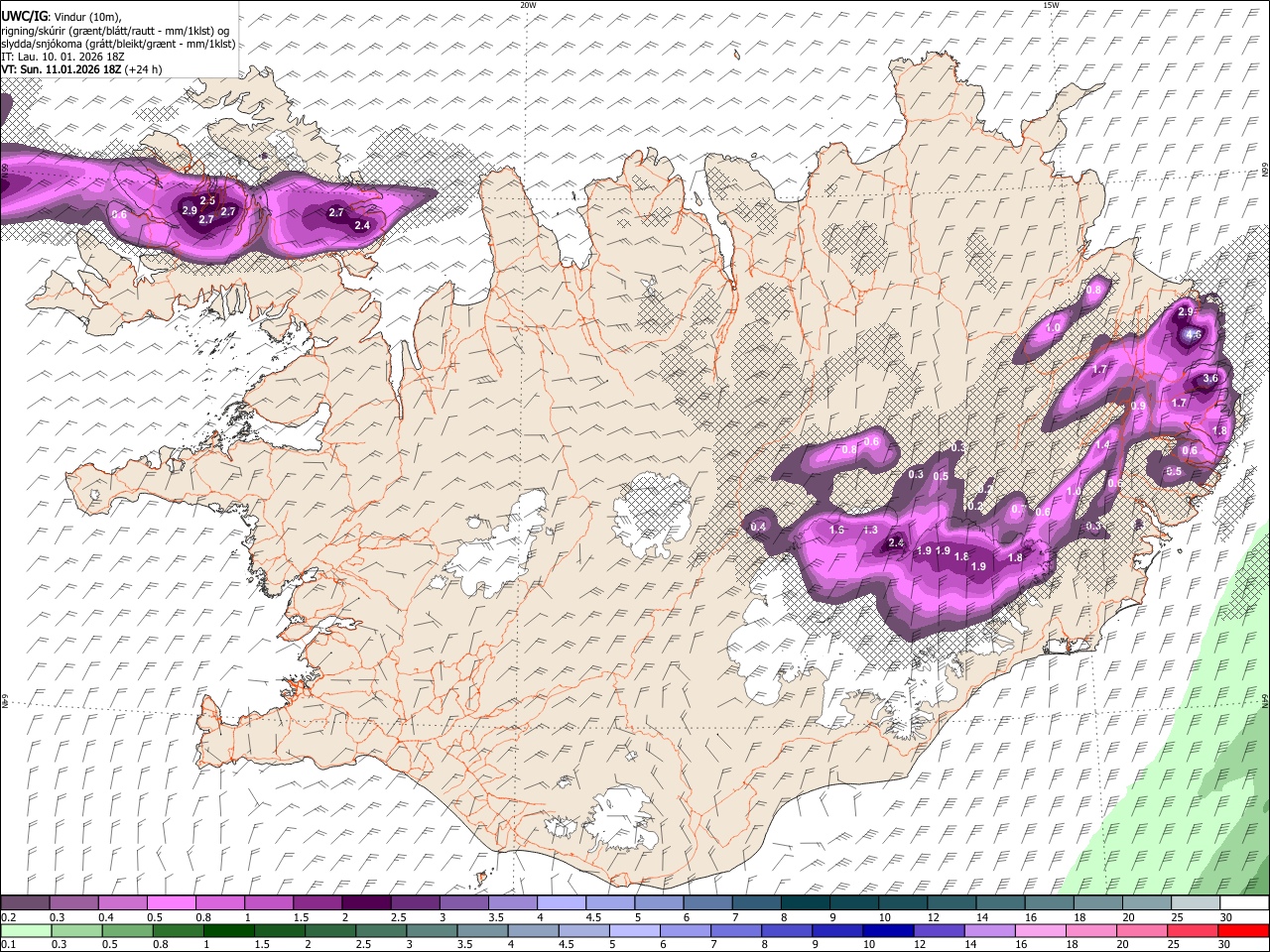
Task: Click the 1.3 value label on the map
Action: tap(870, 530)
